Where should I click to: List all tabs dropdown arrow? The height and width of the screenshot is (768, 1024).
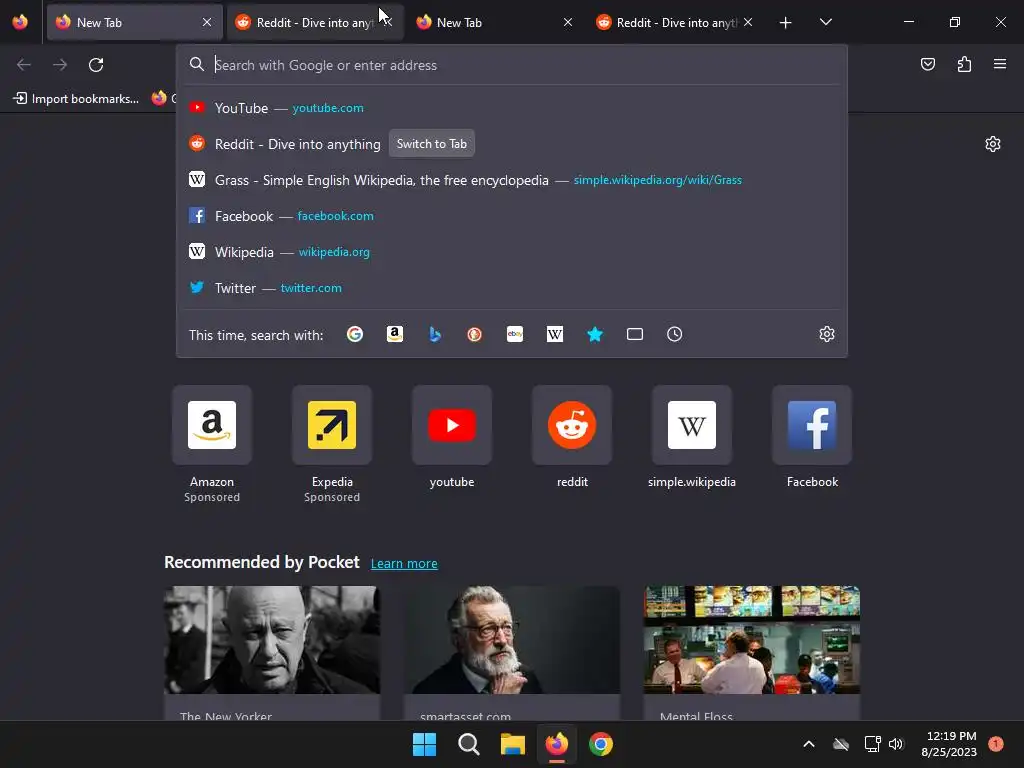tap(825, 22)
